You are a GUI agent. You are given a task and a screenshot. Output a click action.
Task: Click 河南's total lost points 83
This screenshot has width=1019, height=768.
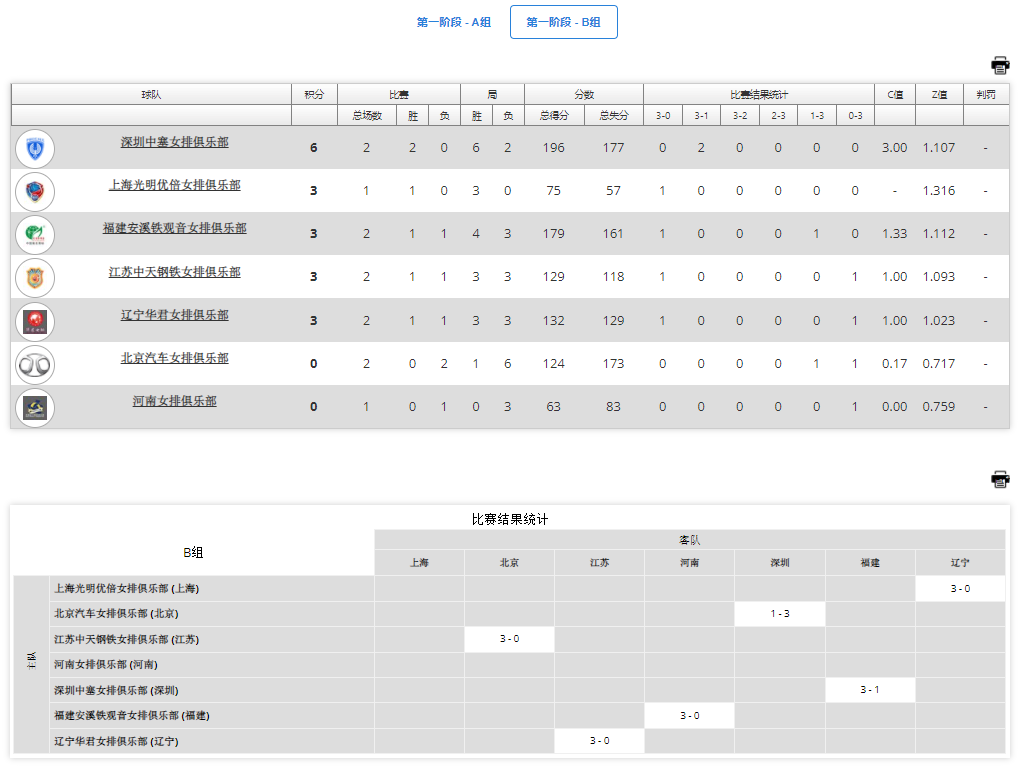(x=613, y=406)
